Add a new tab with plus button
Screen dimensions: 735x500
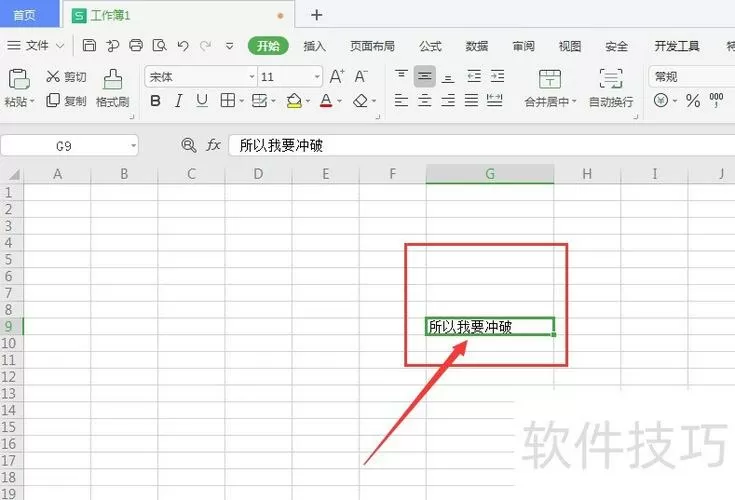pyautogui.click(x=316, y=15)
